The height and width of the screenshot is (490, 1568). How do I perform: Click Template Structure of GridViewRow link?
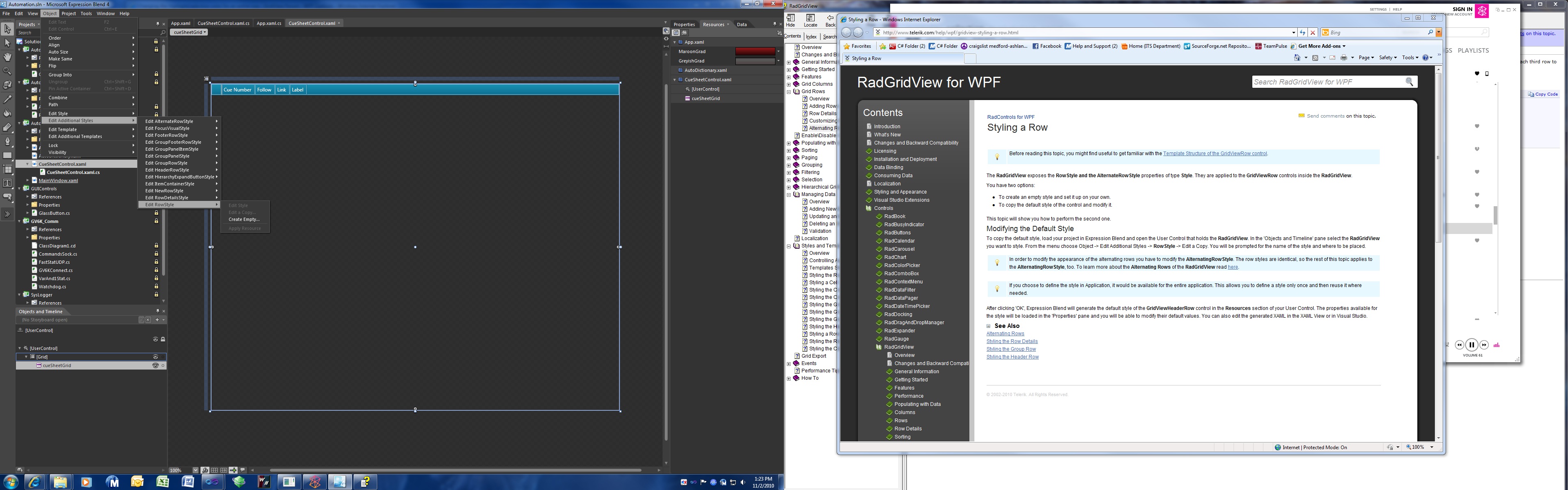(1214, 154)
